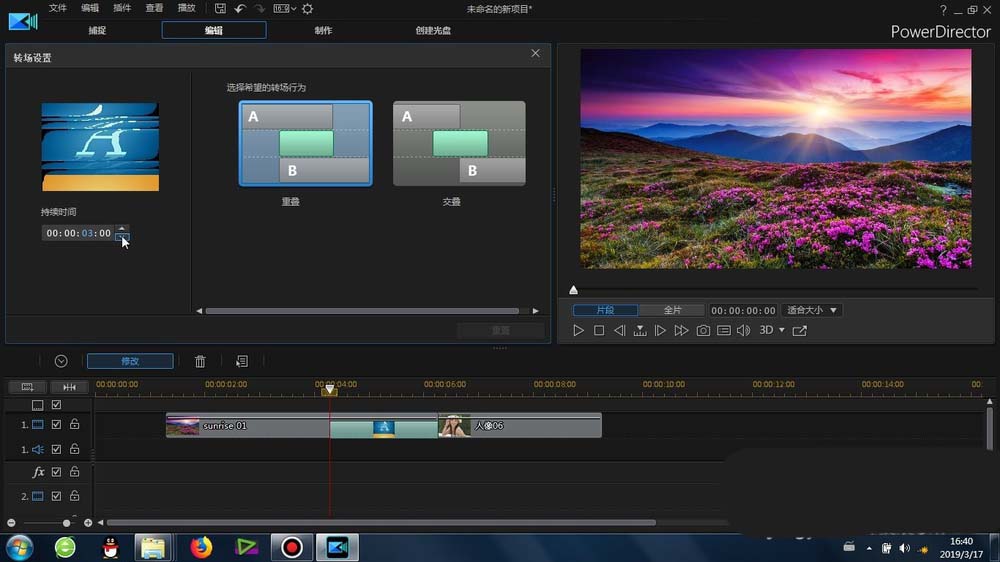This screenshot has height=562, width=1000.
Task: Select the 人像06 clip on timeline
Action: [520, 425]
